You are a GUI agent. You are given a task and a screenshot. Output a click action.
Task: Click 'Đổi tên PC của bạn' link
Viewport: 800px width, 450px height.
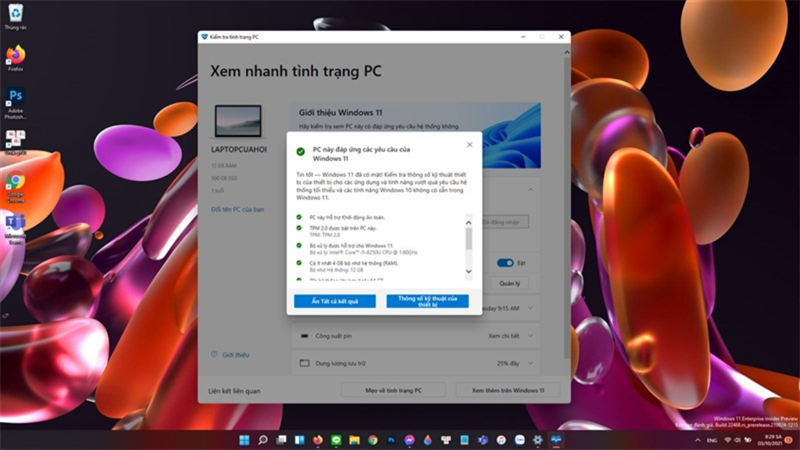pyautogui.click(x=237, y=209)
